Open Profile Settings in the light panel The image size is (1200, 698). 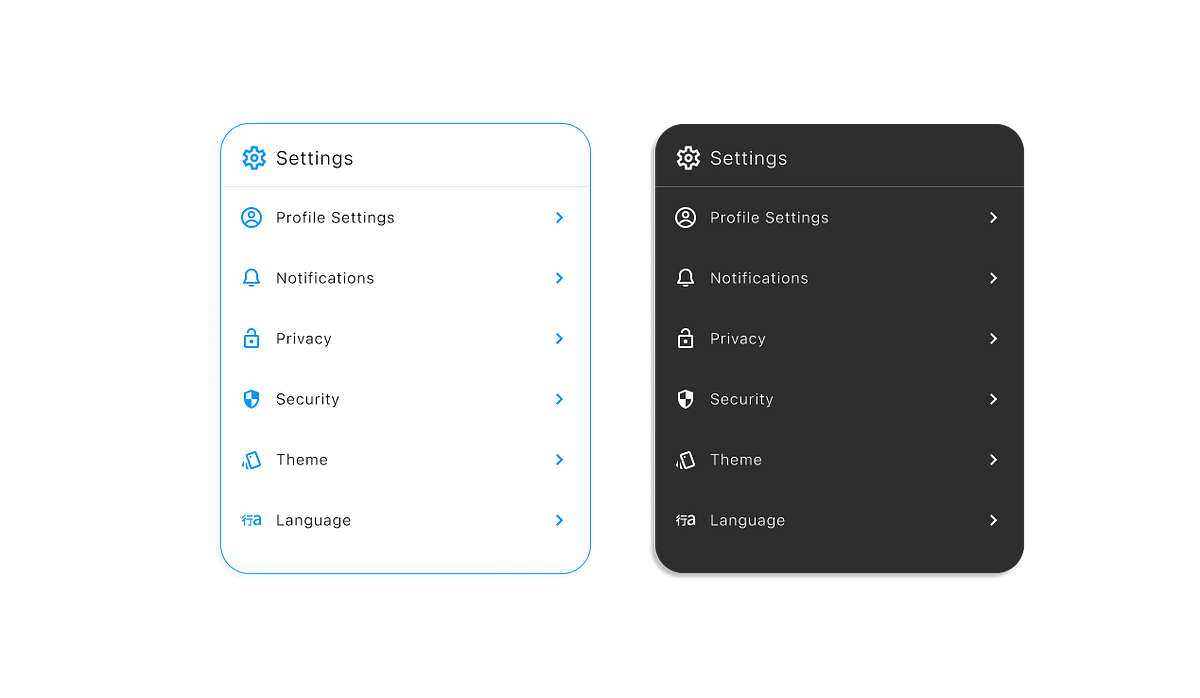click(x=335, y=217)
